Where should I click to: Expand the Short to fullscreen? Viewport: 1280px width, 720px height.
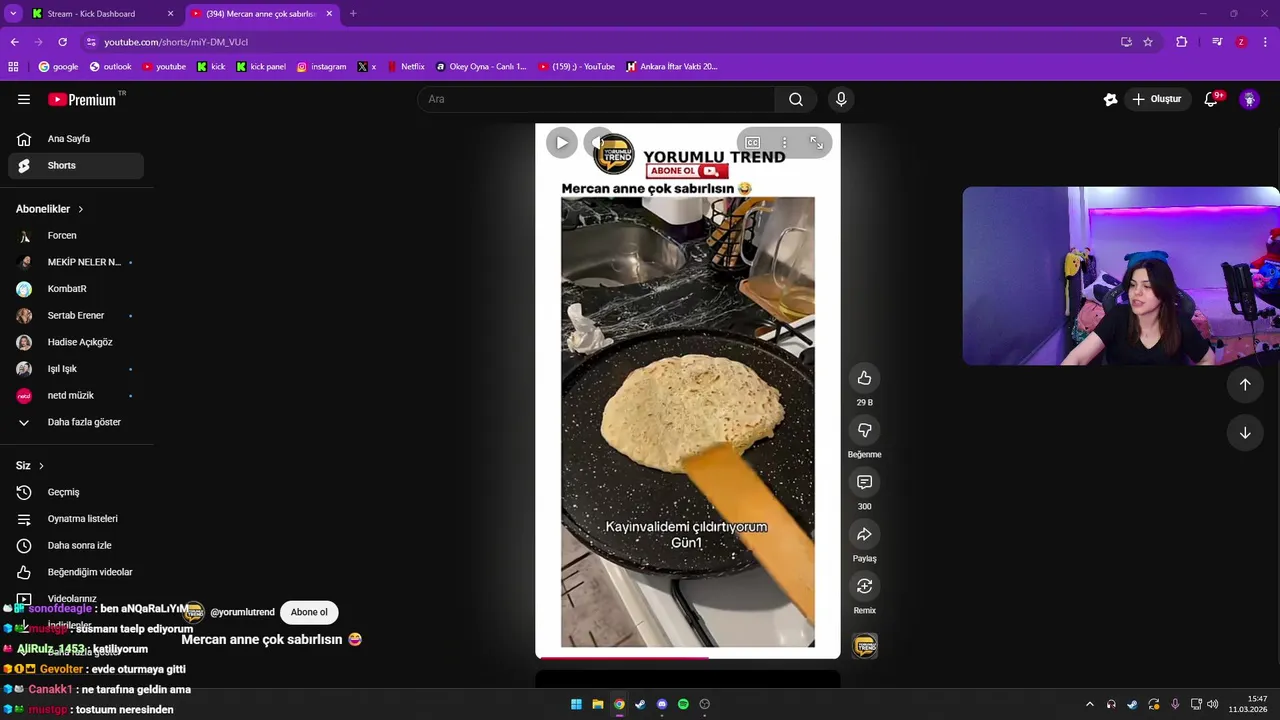click(816, 143)
